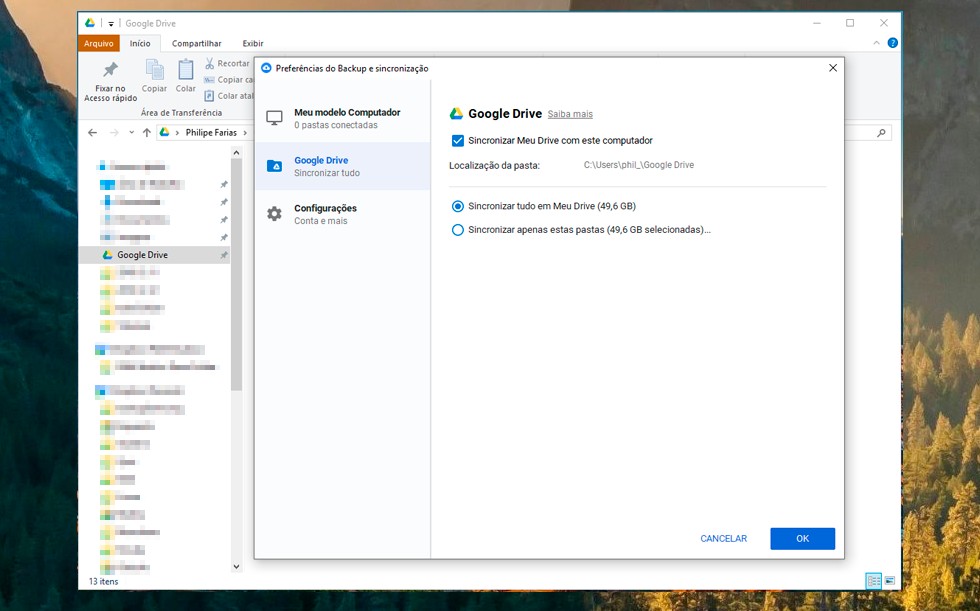Click the Copiar icon in the ribbon
Screen dimensions: 980x611
click(x=155, y=70)
